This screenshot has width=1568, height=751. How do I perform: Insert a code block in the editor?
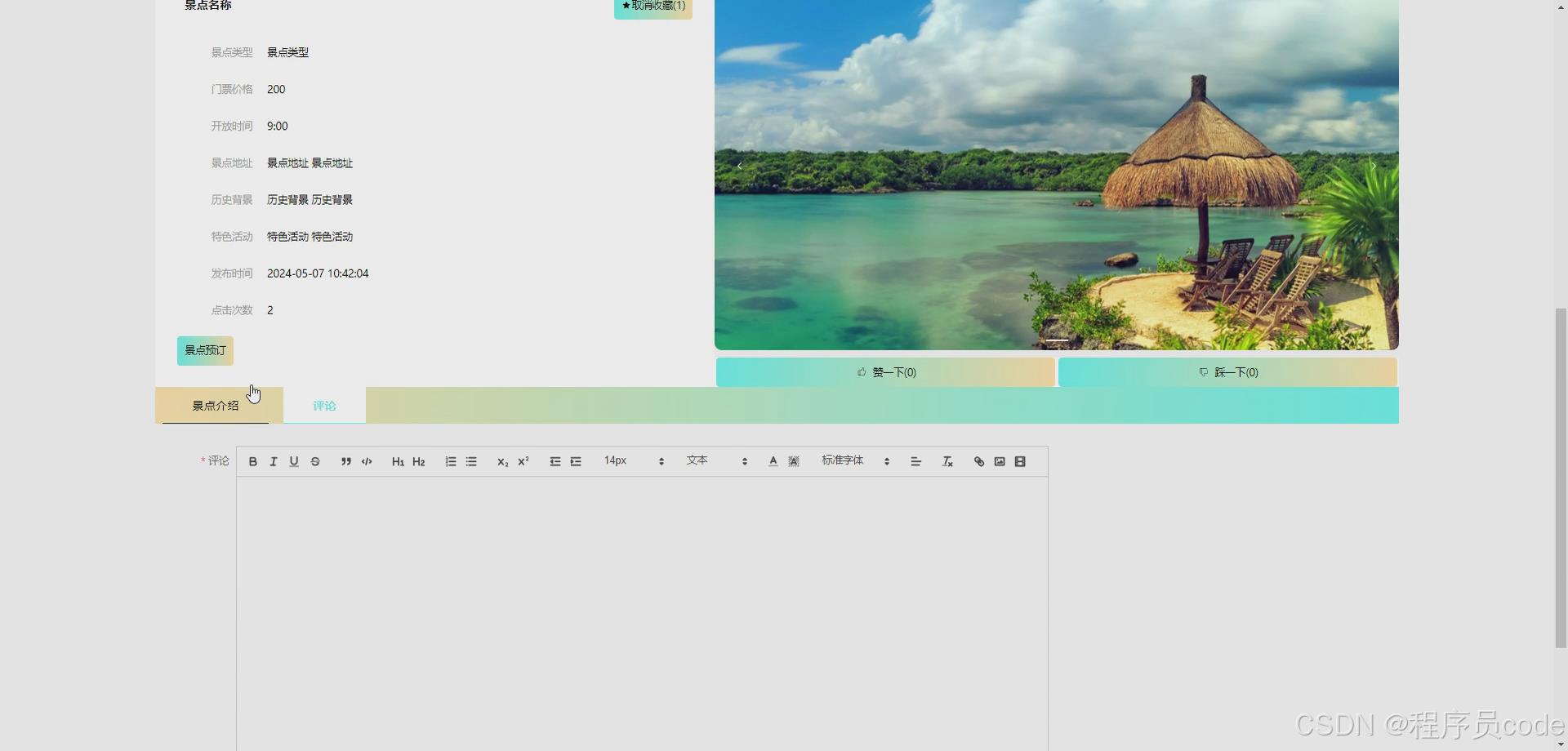click(x=367, y=462)
